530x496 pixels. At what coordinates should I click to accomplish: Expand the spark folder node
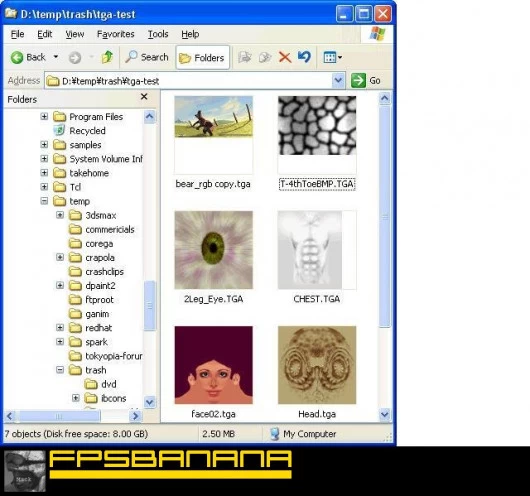(x=60, y=342)
